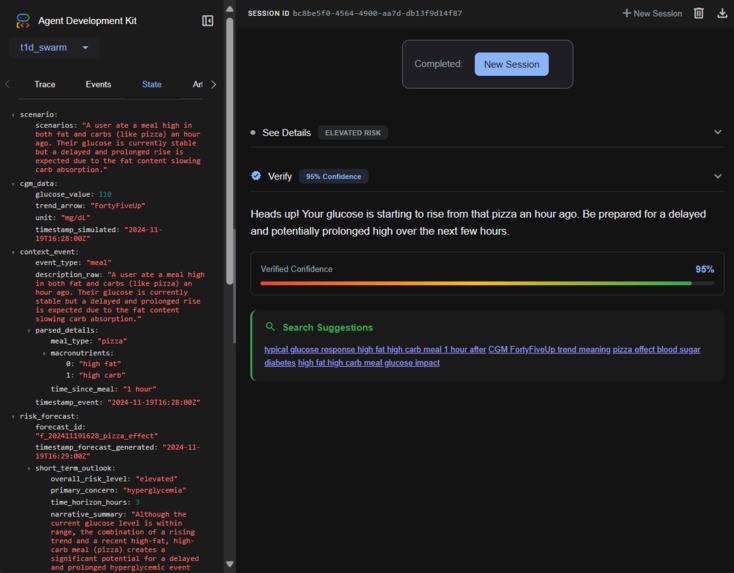Collapse the cgm_data tree node
The width and height of the screenshot is (734, 573).
[13, 184]
